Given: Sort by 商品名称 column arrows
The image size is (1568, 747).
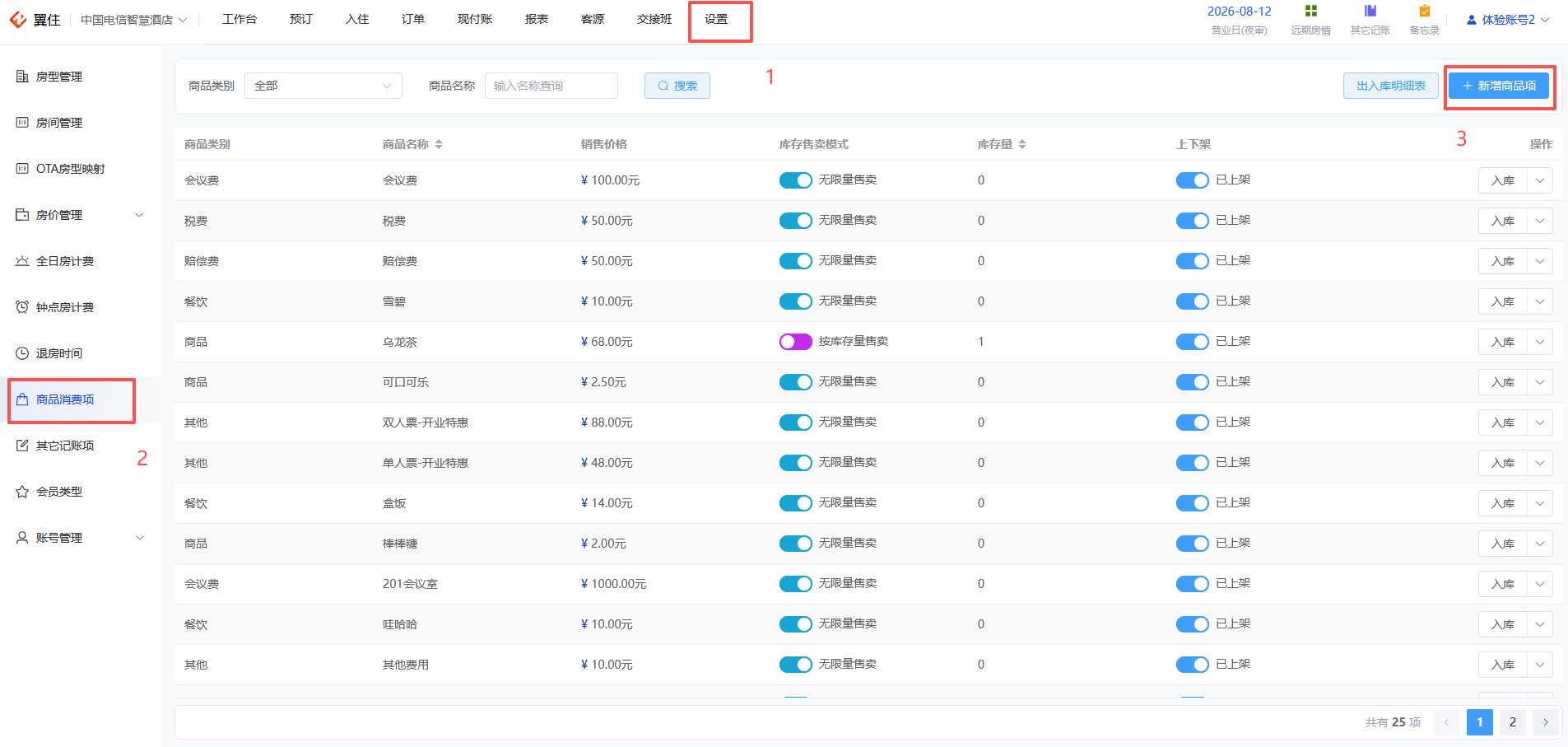Looking at the screenshot, I should [x=439, y=144].
